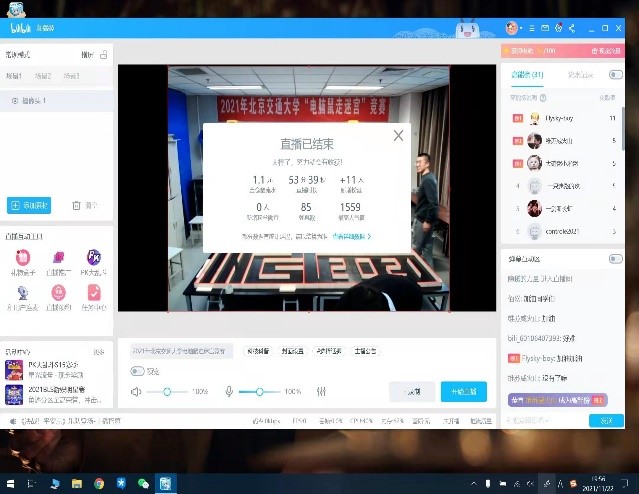Select viewer Flysky-boy in the ranking list
639x494 pixels.
click(x=564, y=118)
